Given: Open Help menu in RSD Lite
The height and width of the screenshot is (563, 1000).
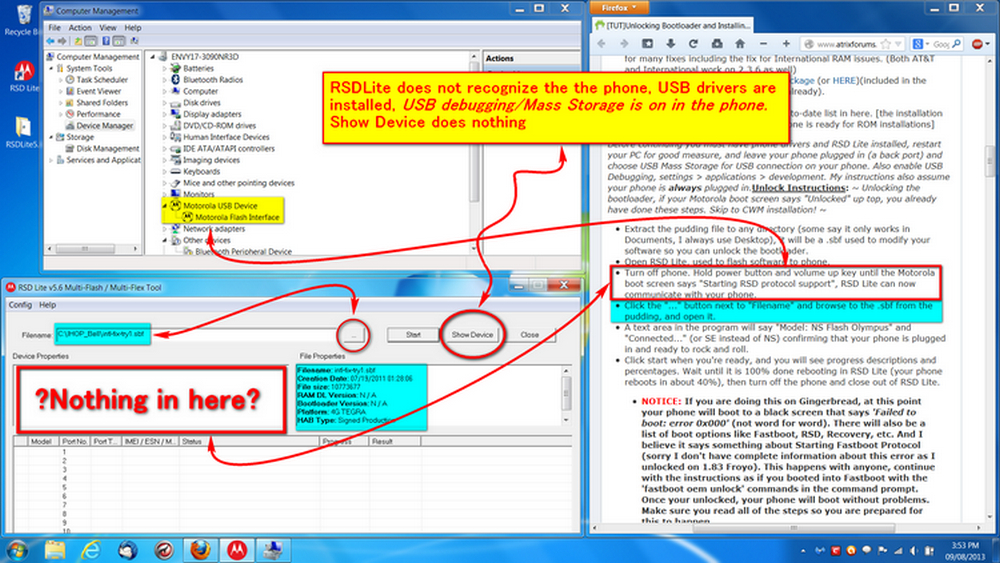Looking at the screenshot, I should (x=48, y=305).
